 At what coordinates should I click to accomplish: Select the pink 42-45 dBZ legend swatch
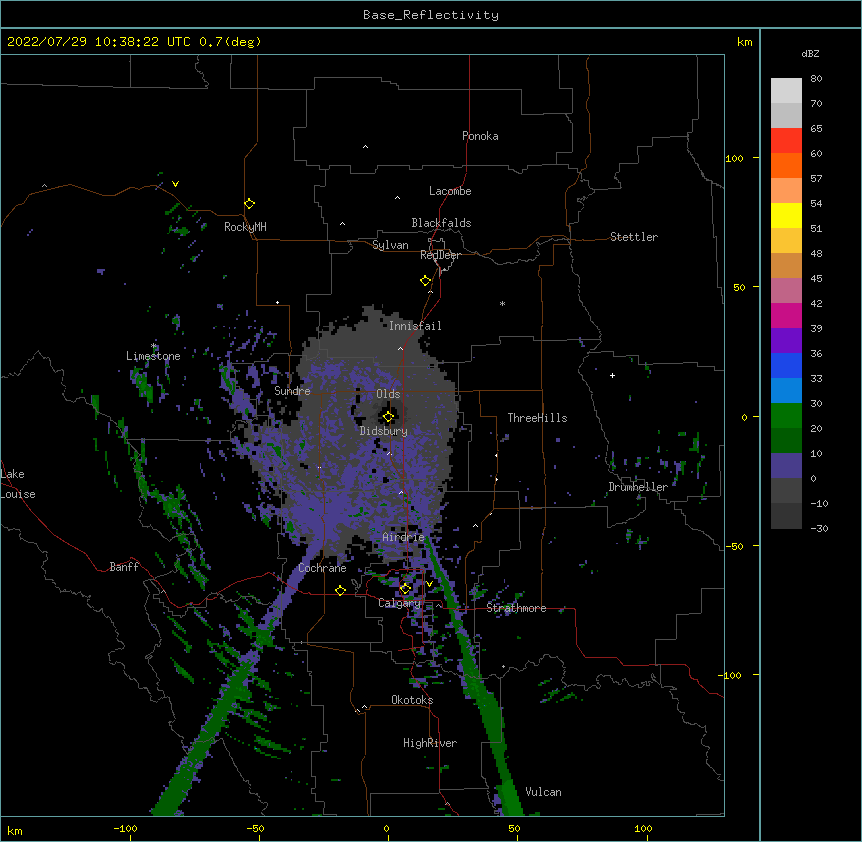(786, 291)
